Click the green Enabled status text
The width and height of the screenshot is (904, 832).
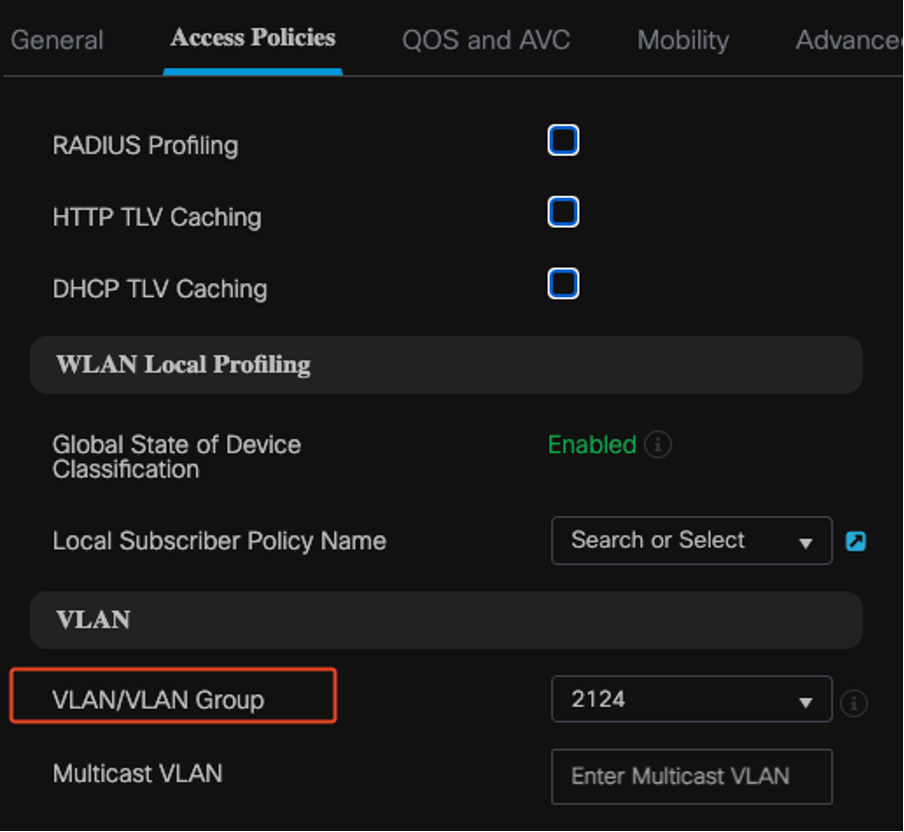tap(592, 445)
